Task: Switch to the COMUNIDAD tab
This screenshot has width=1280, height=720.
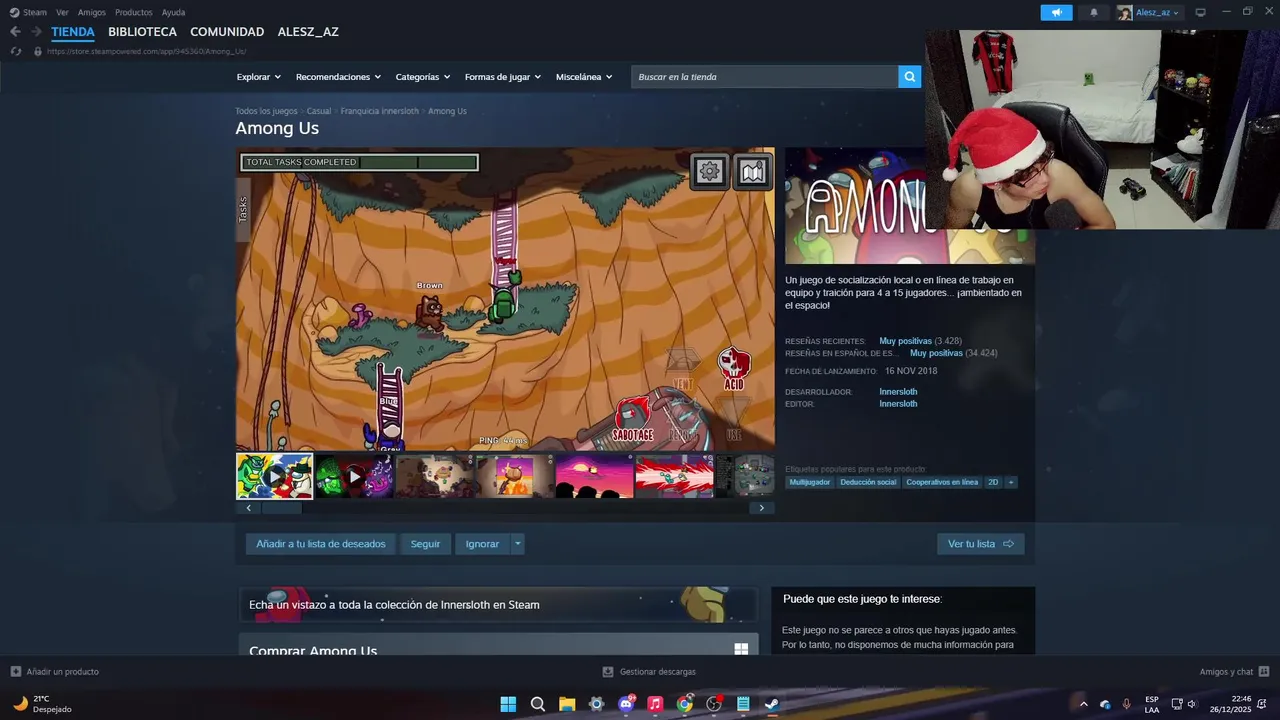Action: (x=227, y=32)
